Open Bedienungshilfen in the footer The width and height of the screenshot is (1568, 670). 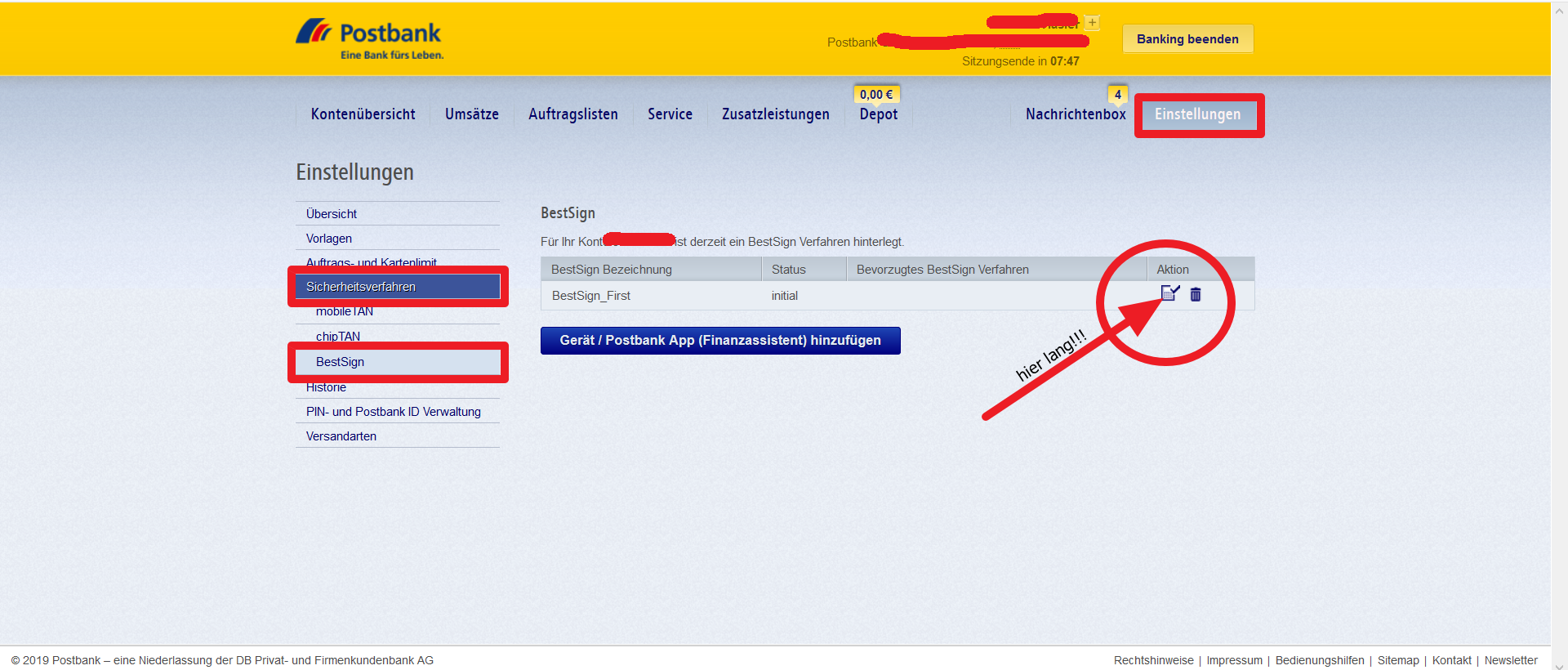[x=1320, y=660]
